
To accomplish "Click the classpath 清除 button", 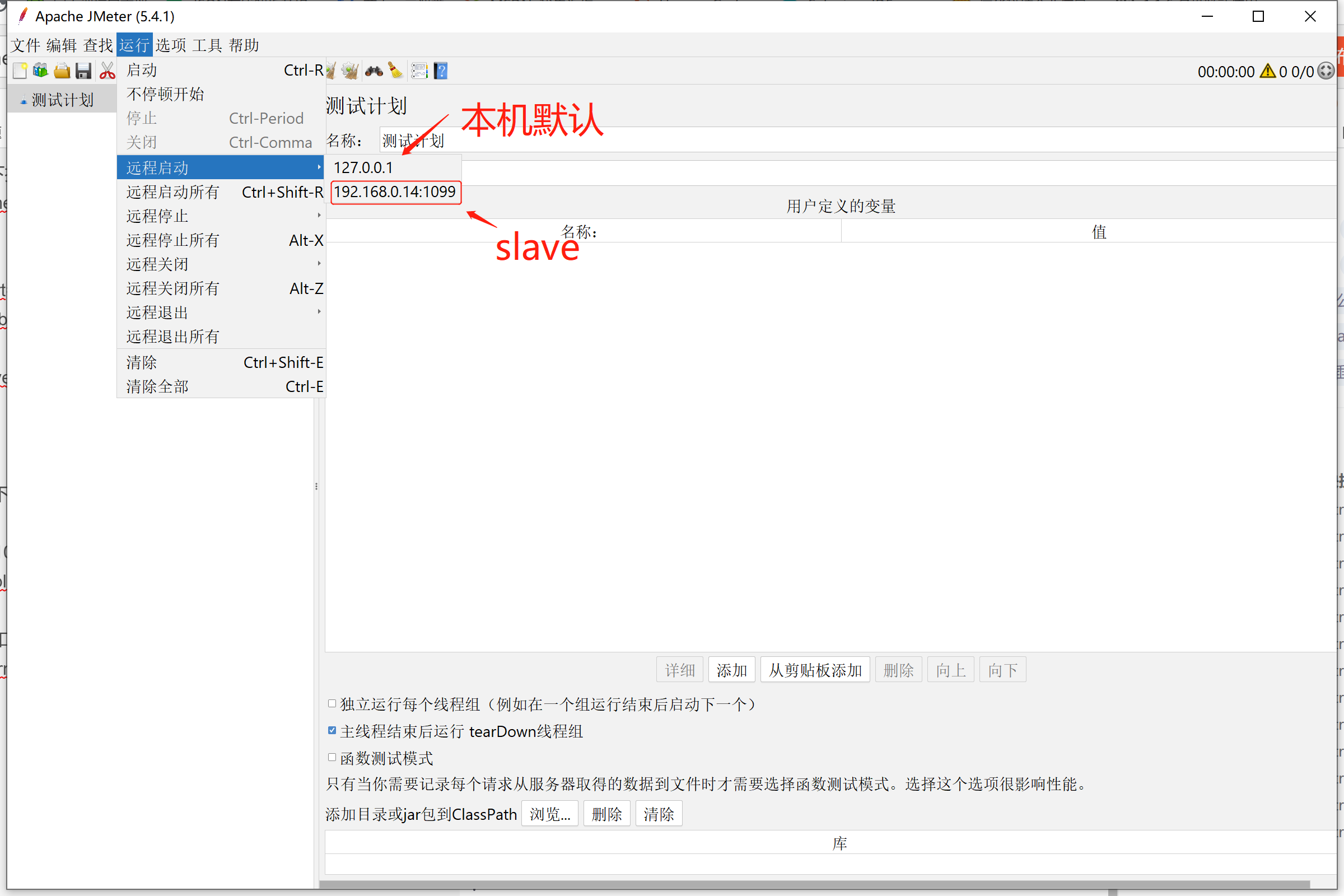I will 659,813.
